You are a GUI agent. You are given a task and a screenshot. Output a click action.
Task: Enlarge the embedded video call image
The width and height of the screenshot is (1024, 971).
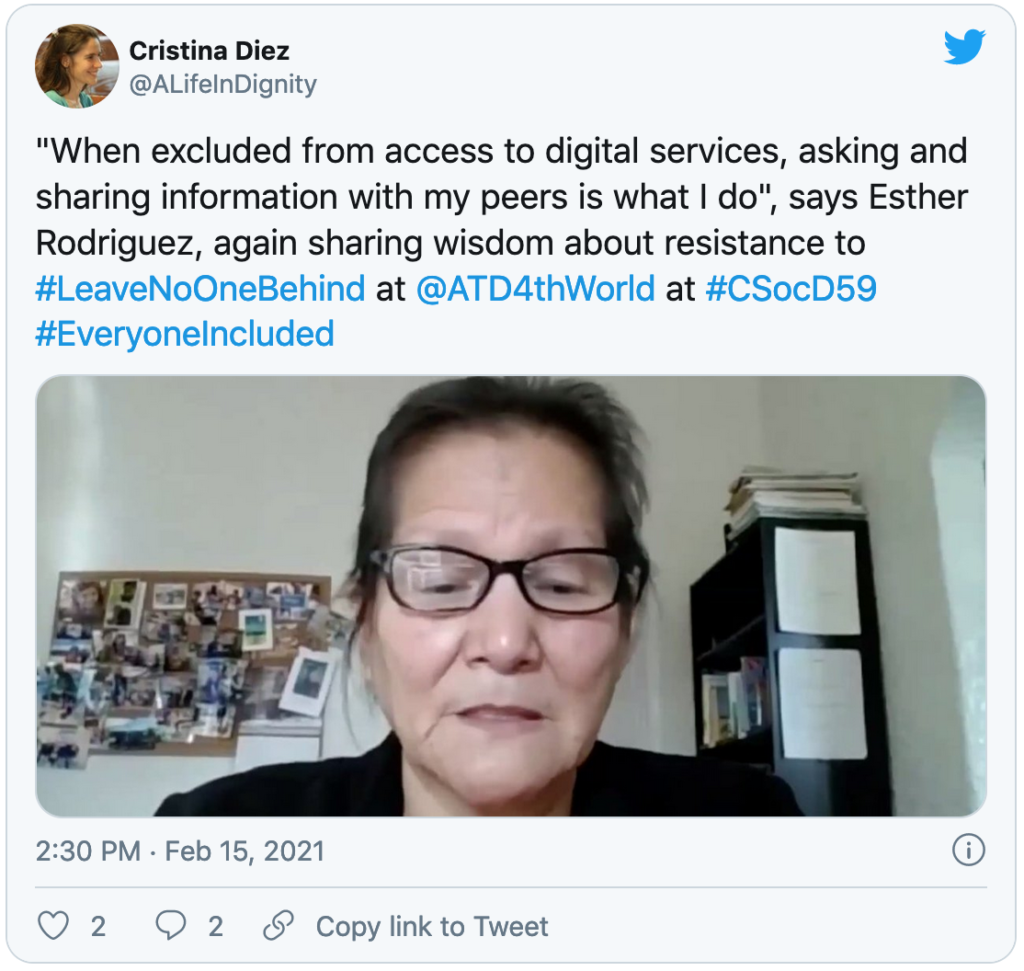pos(511,596)
